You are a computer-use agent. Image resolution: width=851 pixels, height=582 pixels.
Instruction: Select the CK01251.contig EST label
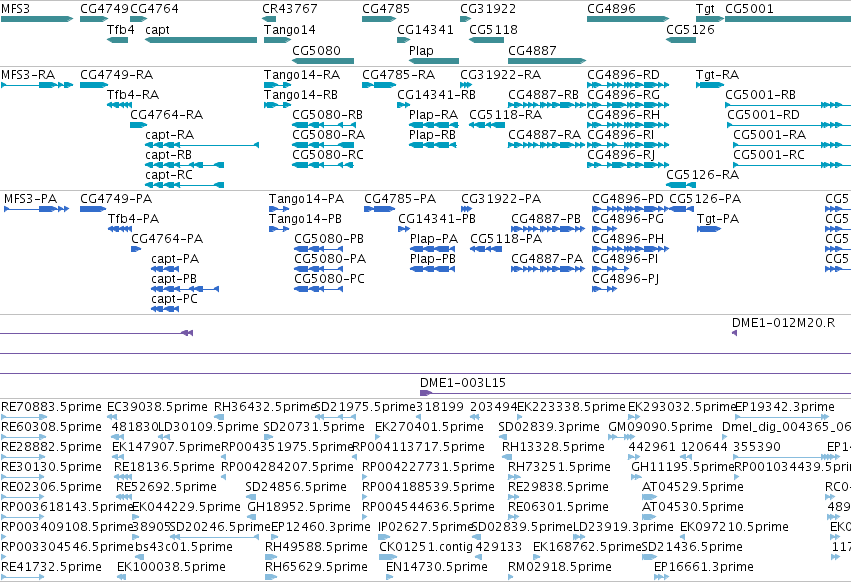[x=426, y=547]
